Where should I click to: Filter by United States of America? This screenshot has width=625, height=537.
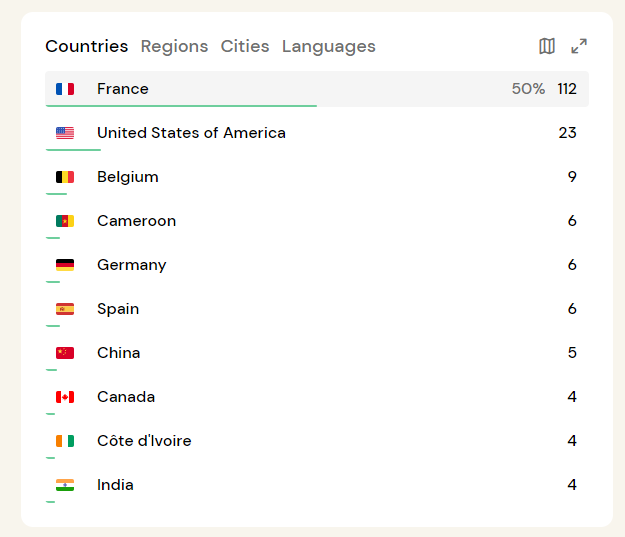tap(191, 133)
